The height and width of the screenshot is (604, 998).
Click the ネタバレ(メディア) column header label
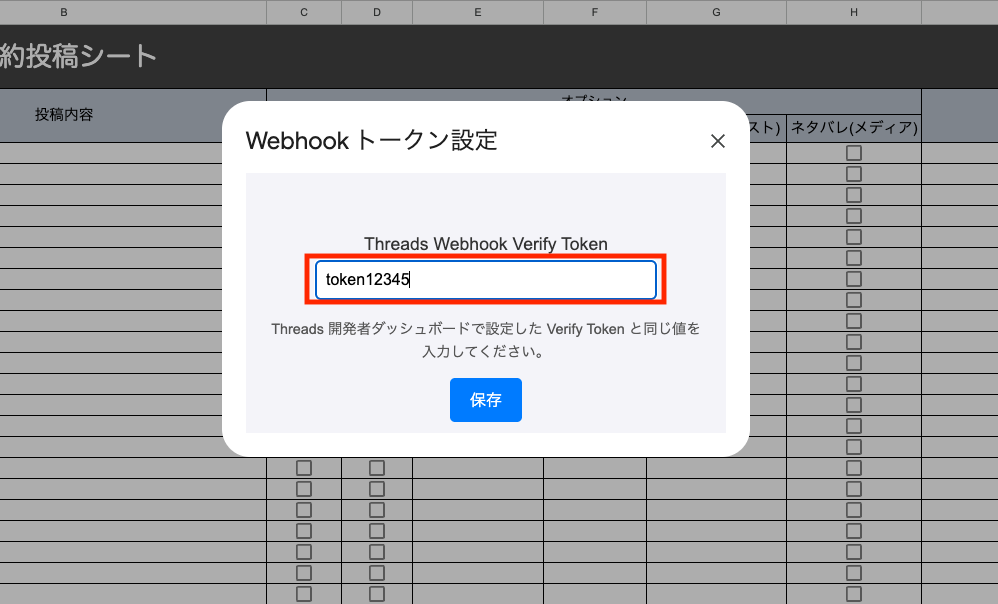853,127
